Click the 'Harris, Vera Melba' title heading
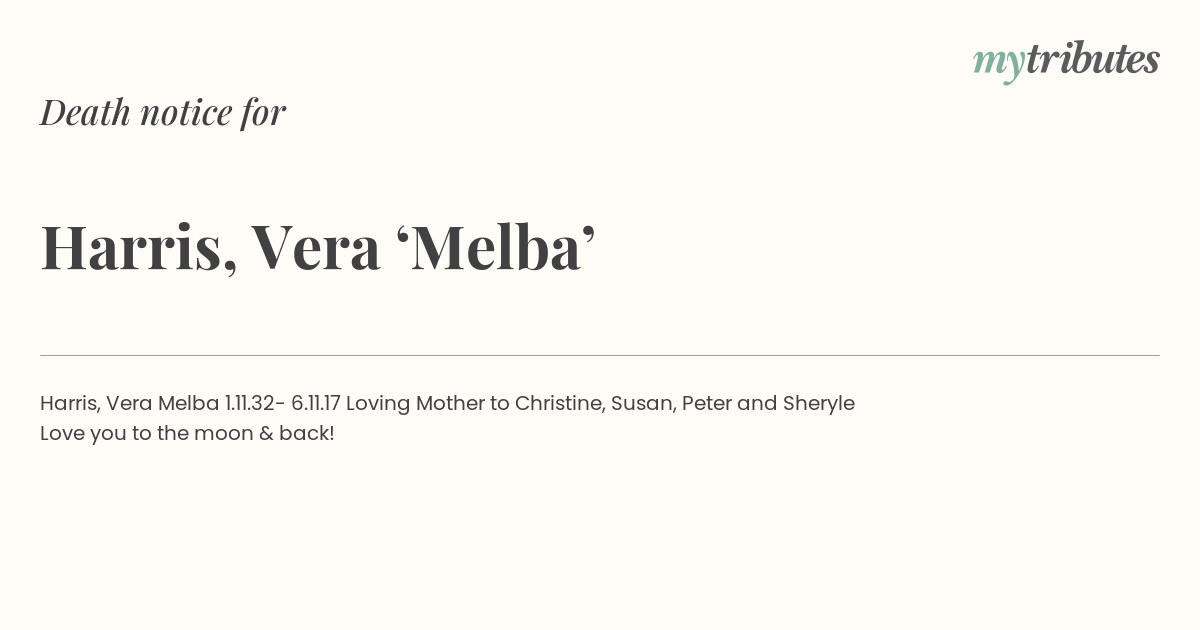 click(x=318, y=247)
